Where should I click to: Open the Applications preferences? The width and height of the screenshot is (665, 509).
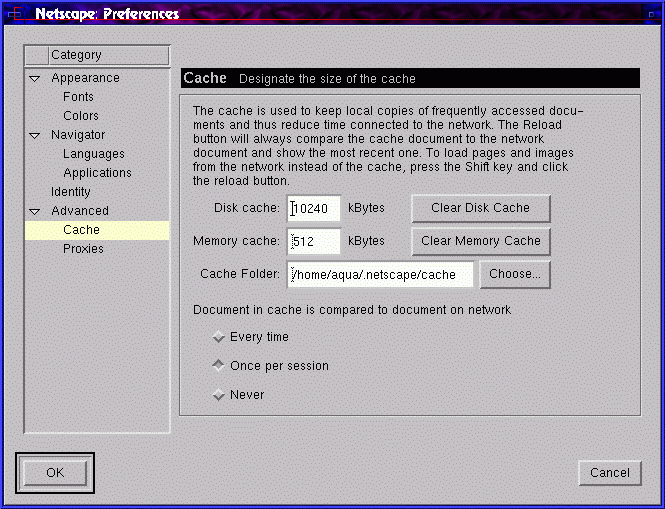pos(97,173)
